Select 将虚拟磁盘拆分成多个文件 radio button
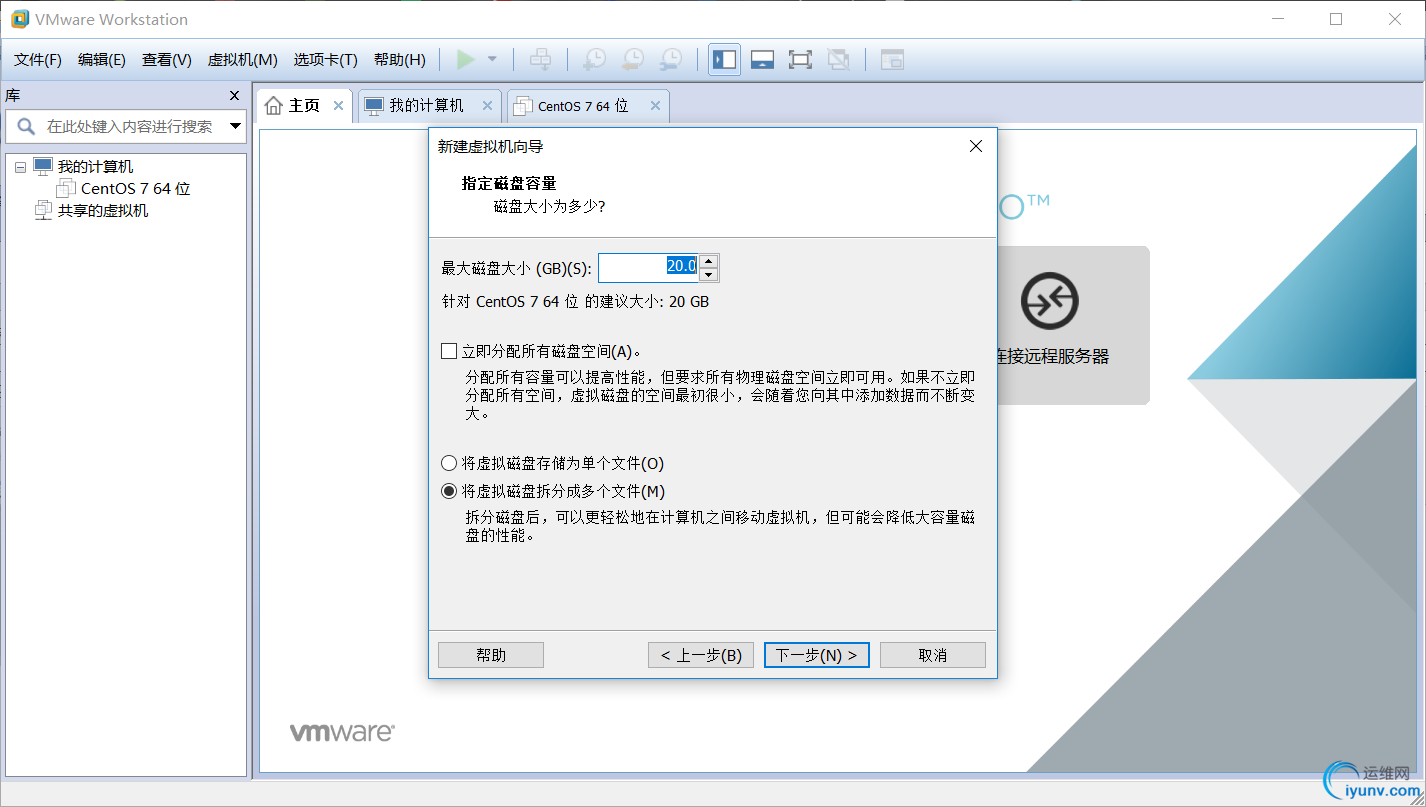This screenshot has width=1426, height=807. click(449, 492)
